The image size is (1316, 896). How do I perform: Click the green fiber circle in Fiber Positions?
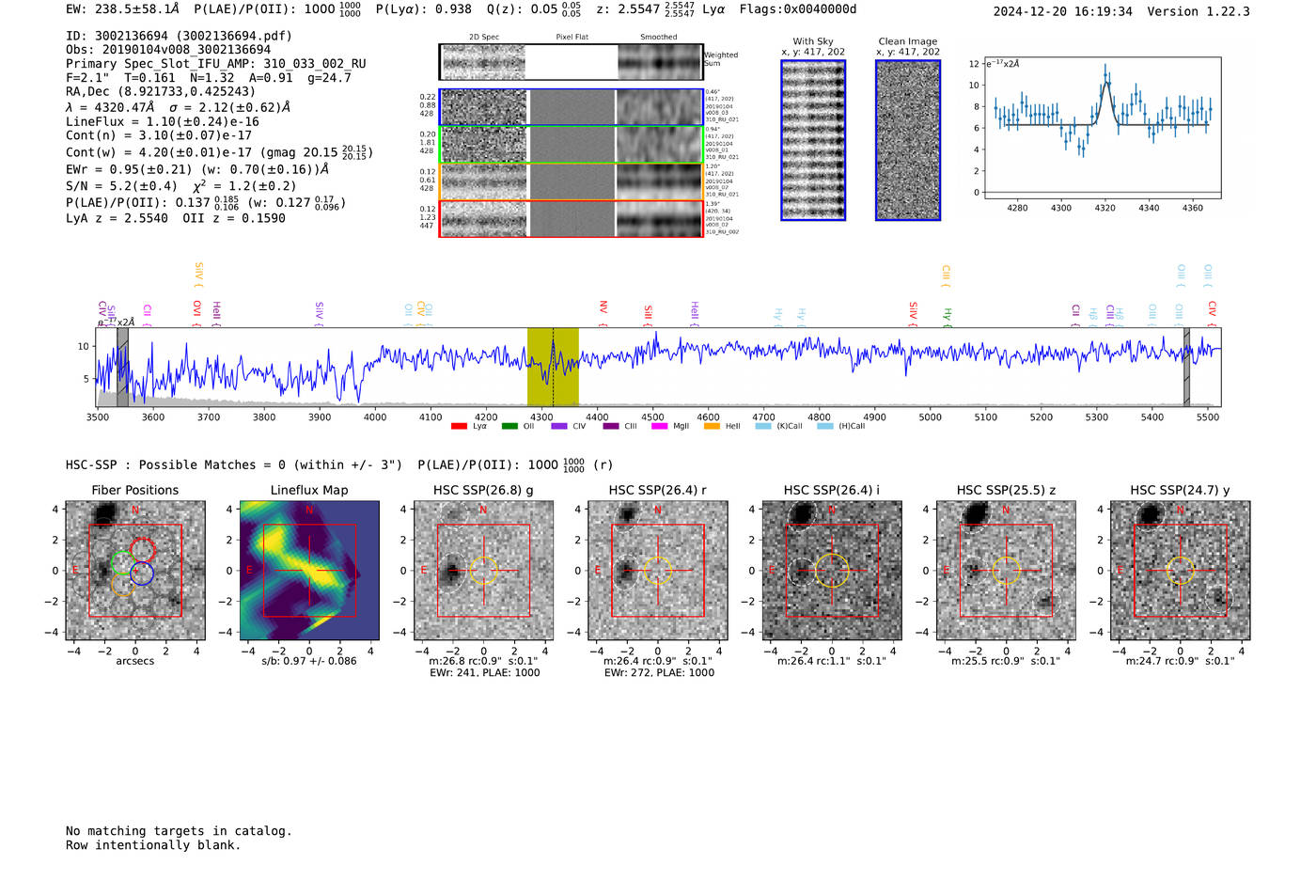(x=123, y=562)
